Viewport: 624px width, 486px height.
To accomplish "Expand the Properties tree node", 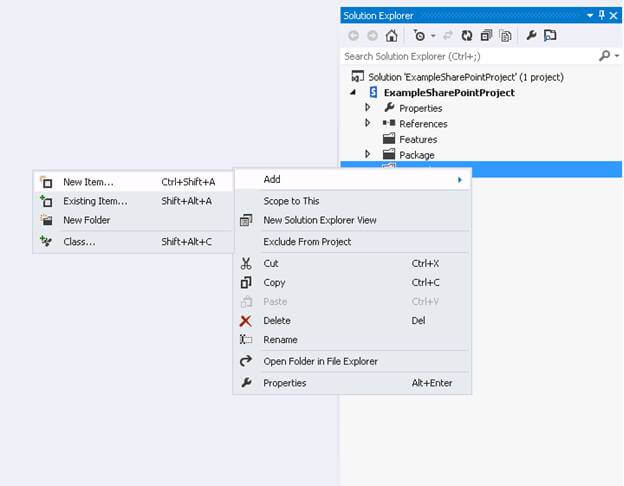I will pos(368,107).
